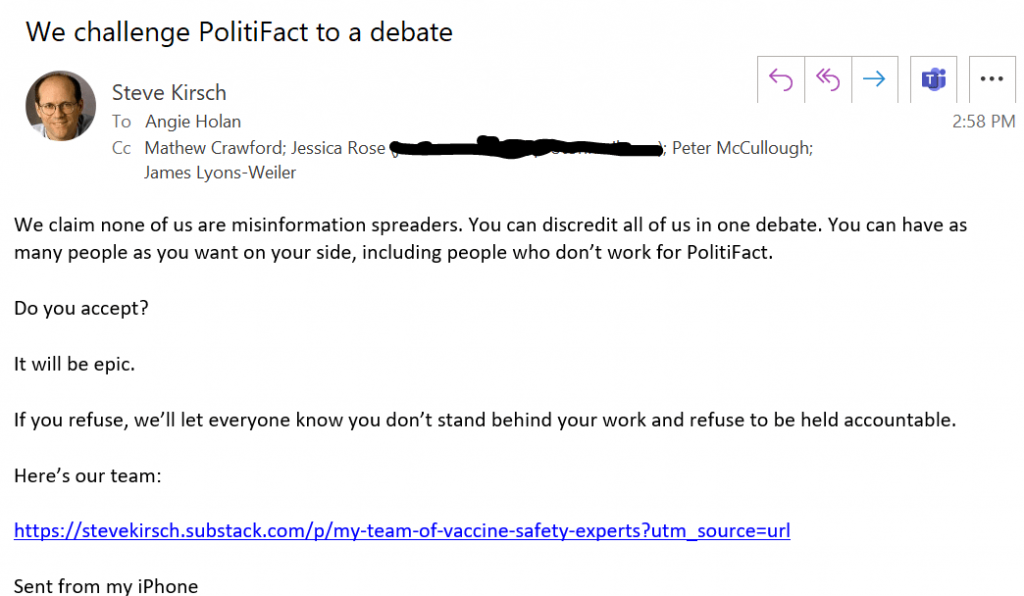Select the 'Sent from my iPhone' signature text
The height and width of the screenshot is (596, 1024).
pyautogui.click(x=105, y=586)
